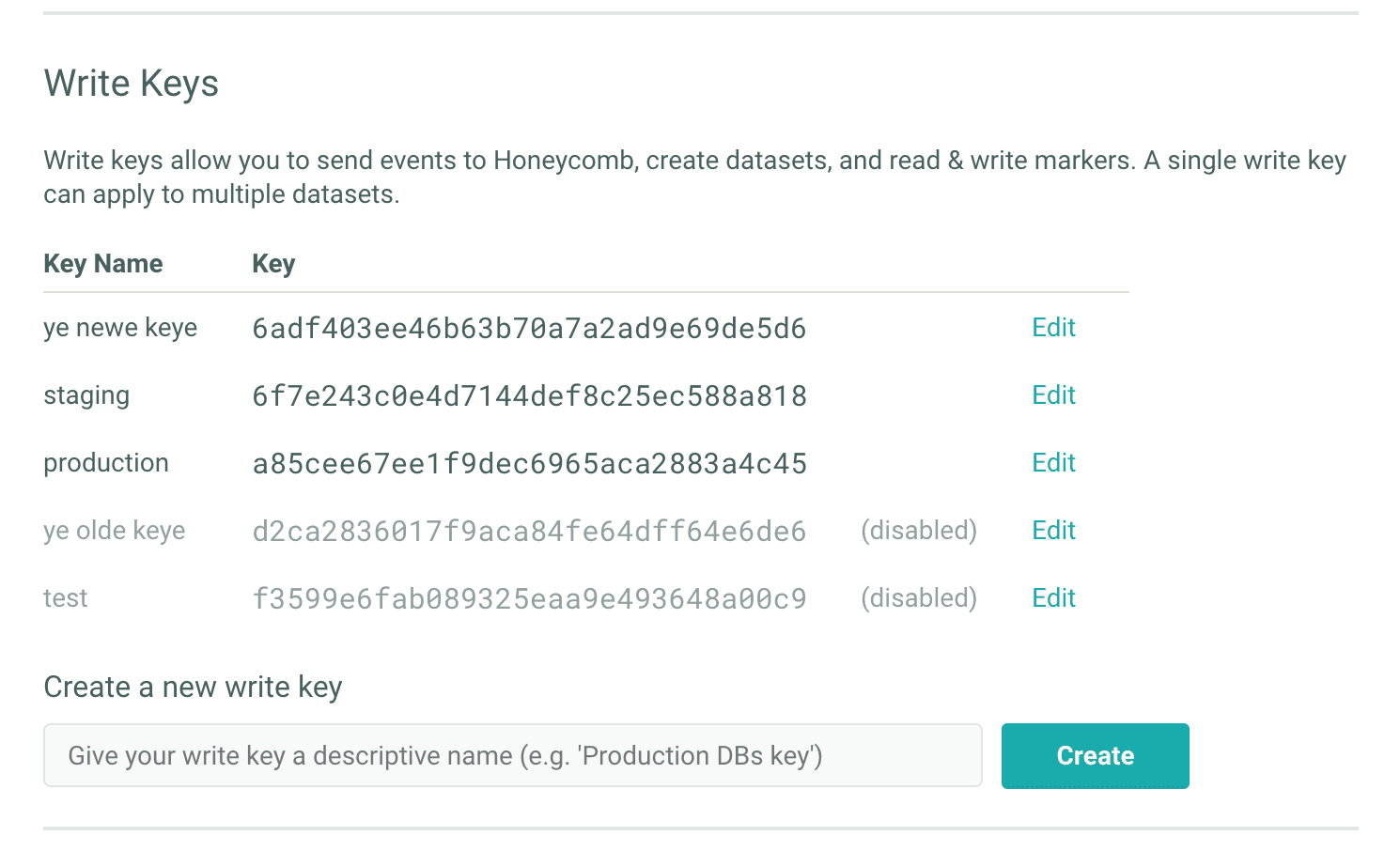Click '(disabled)' next to 'ye olde keye'

tap(918, 530)
